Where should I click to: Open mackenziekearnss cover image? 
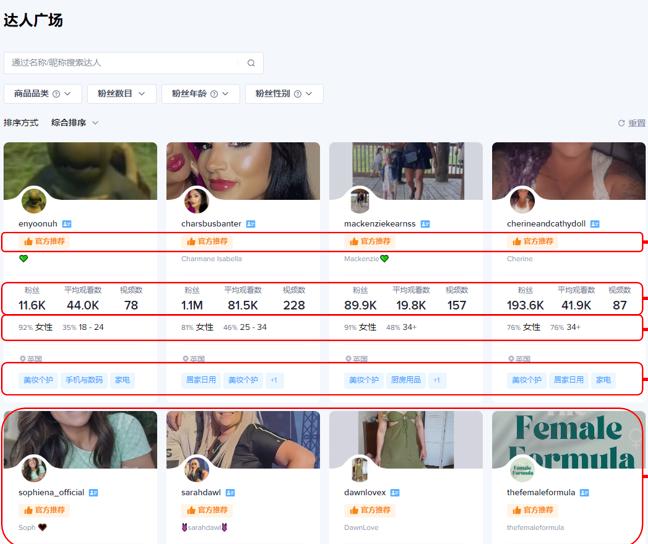406,171
